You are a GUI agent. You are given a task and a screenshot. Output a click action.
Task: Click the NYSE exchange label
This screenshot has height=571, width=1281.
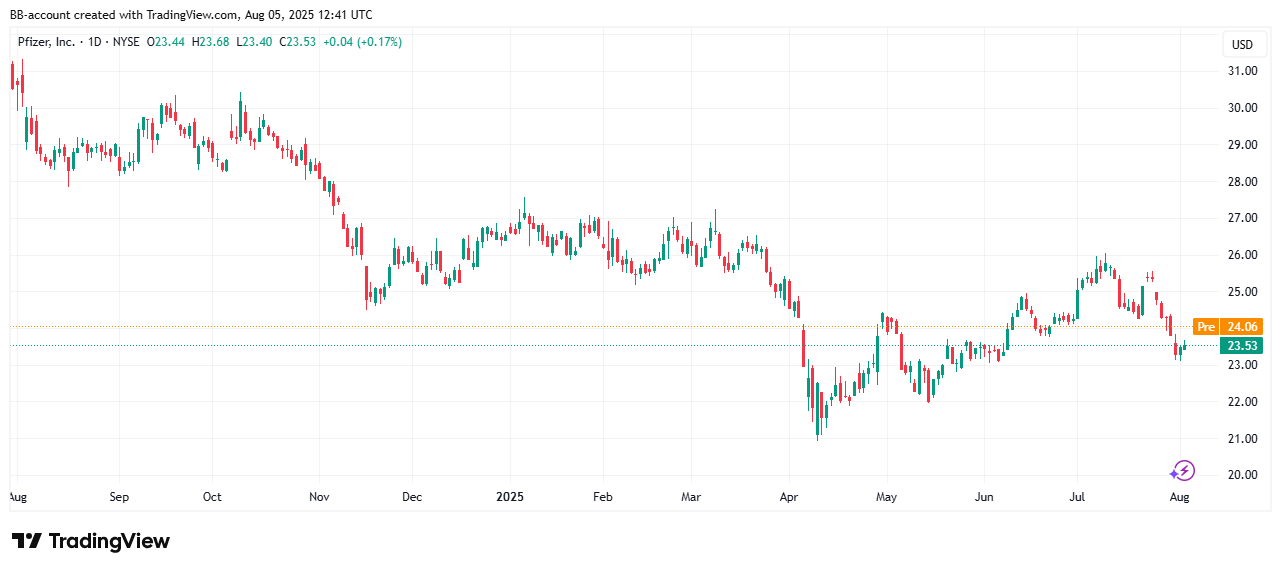point(128,42)
